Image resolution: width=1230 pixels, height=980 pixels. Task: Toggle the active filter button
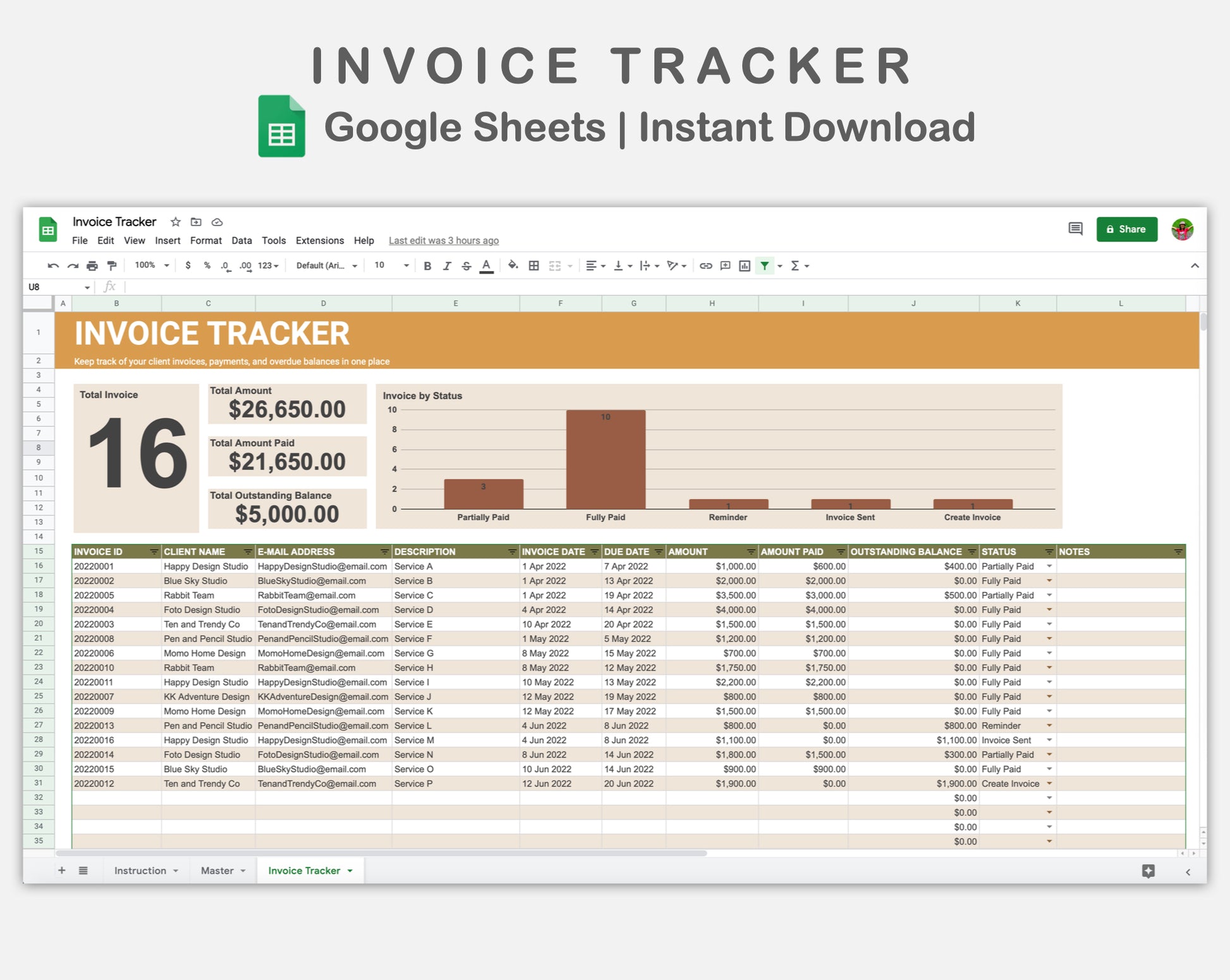tap(765, 266)
